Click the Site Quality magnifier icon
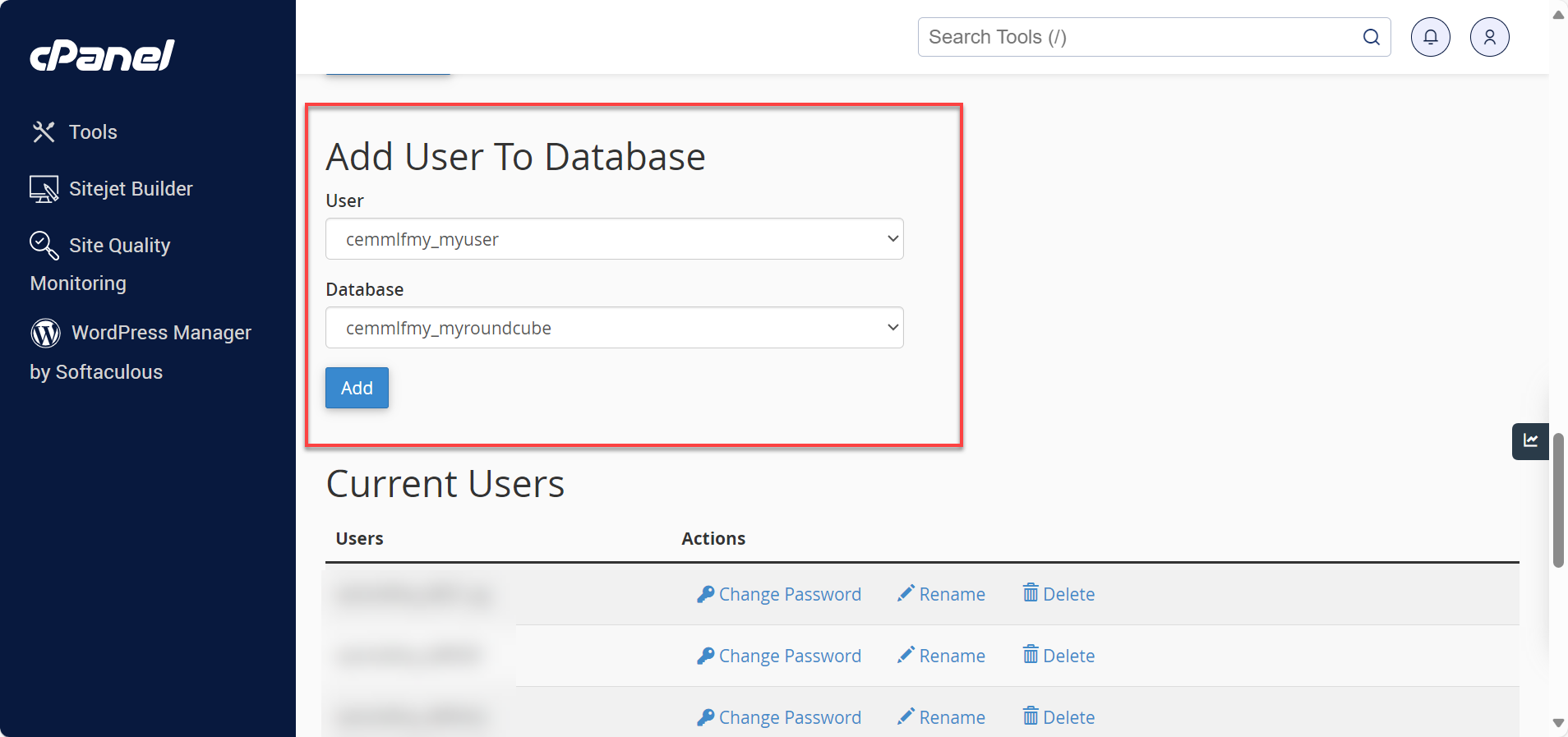 point(44,245)
